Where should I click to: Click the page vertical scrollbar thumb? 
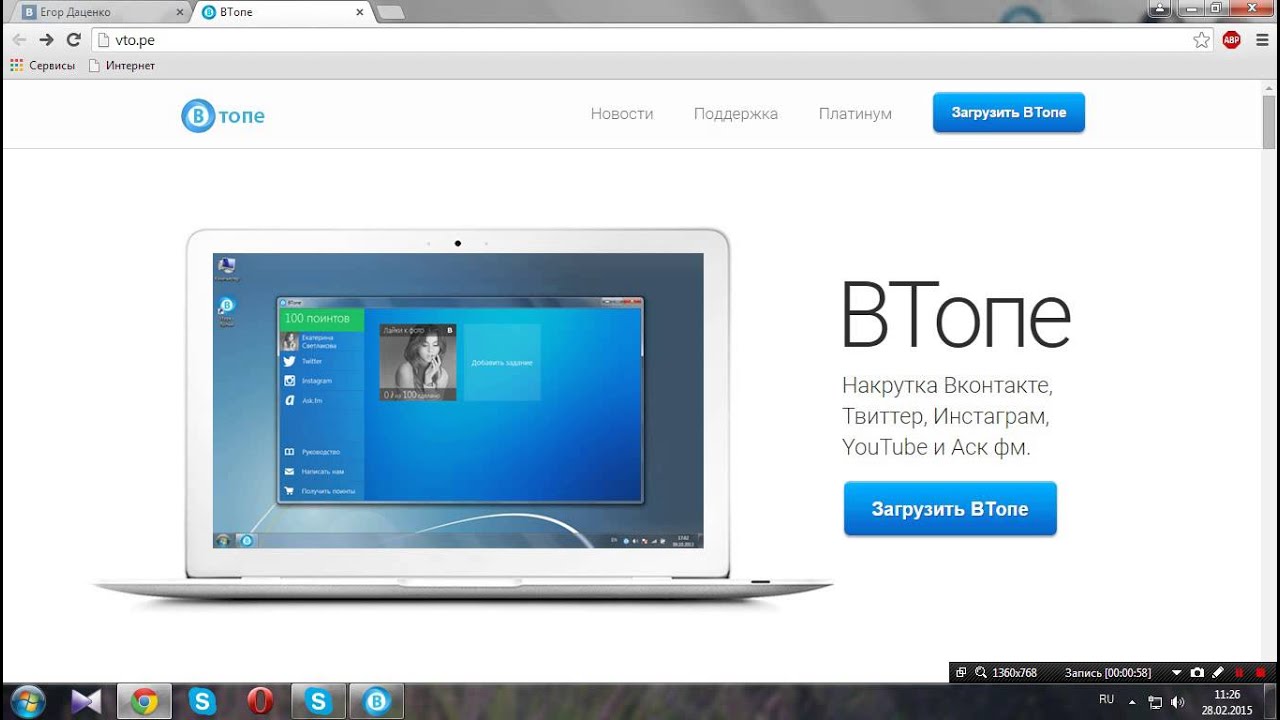[1269, 124]
